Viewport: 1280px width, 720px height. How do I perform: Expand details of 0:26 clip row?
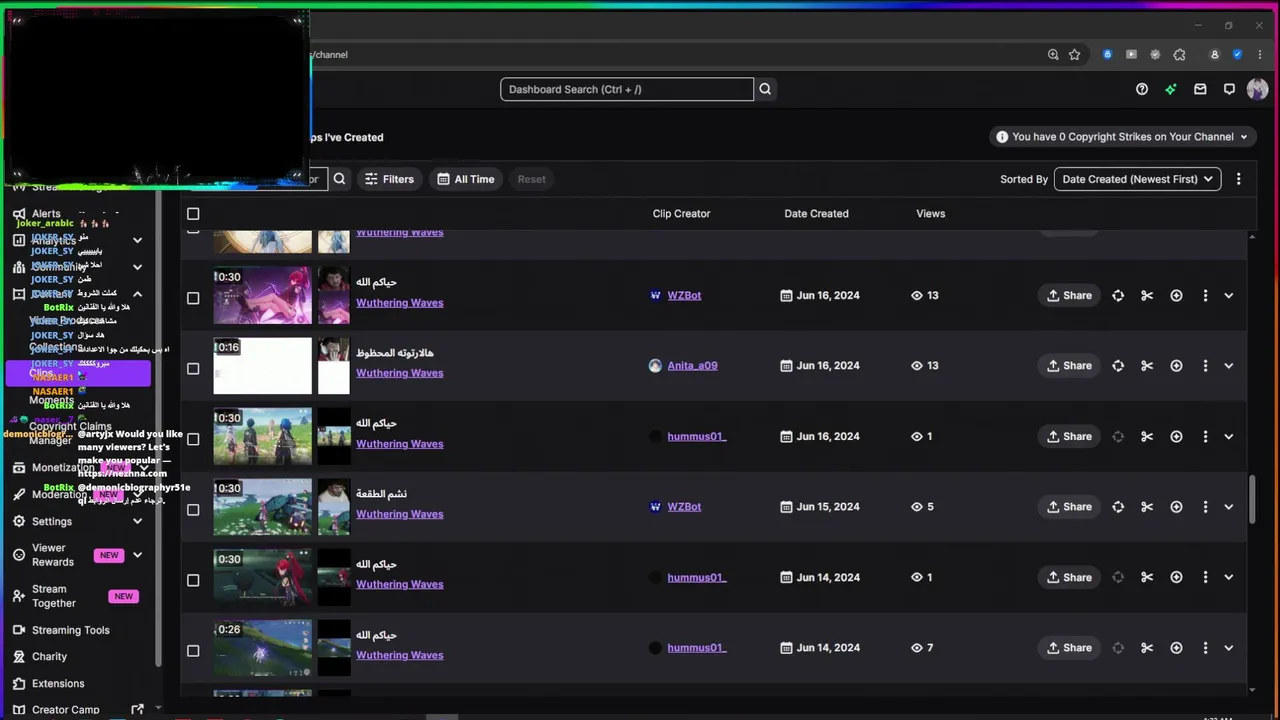[x=1229, y=648]
